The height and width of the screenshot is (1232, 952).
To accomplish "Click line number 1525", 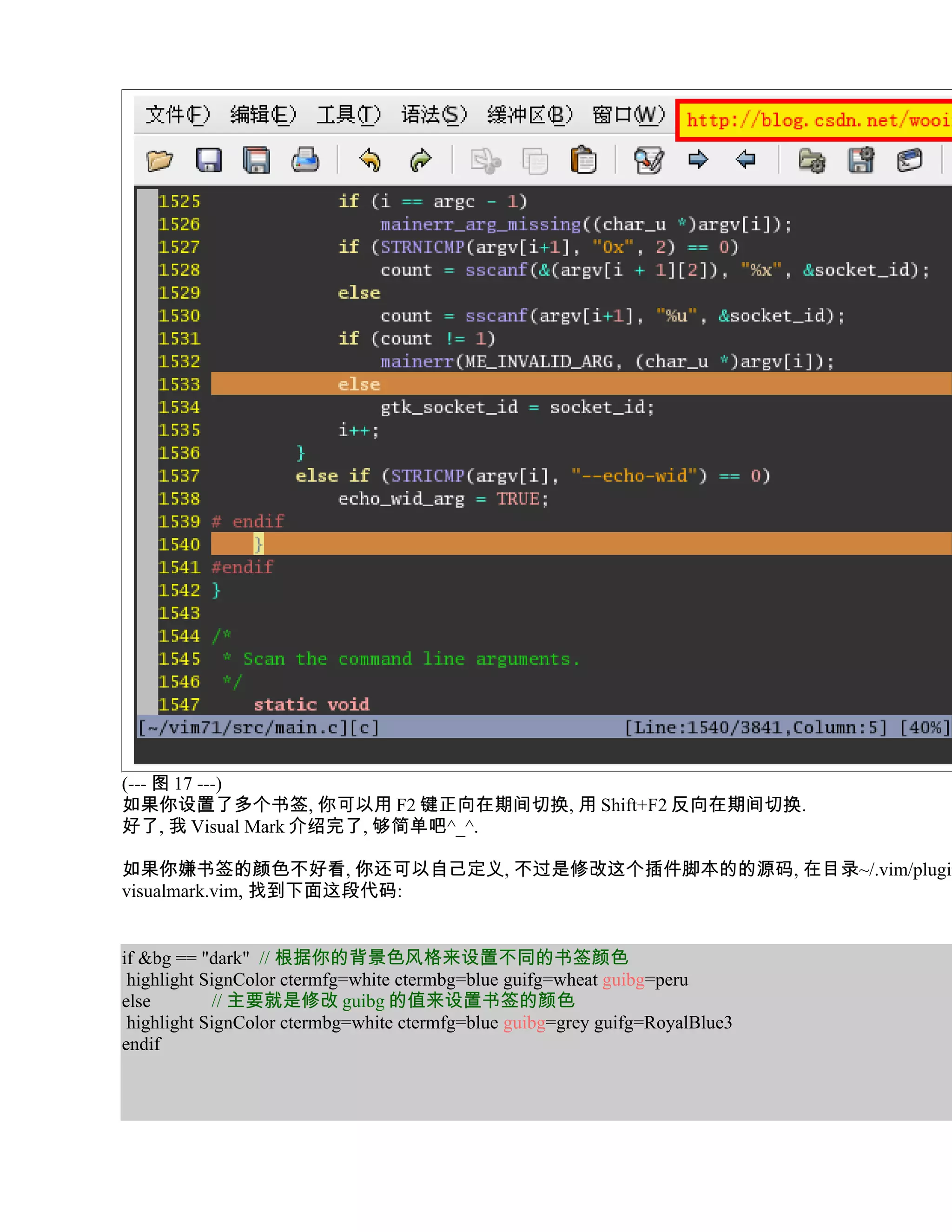I will pos(179,201).
